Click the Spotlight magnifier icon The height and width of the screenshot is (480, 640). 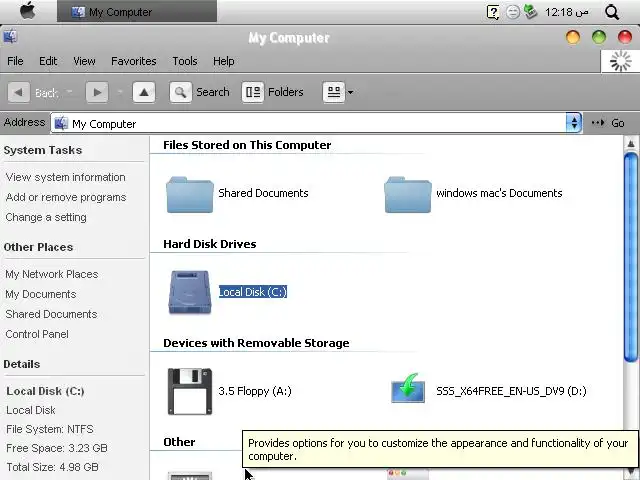(x=612, y=12)
